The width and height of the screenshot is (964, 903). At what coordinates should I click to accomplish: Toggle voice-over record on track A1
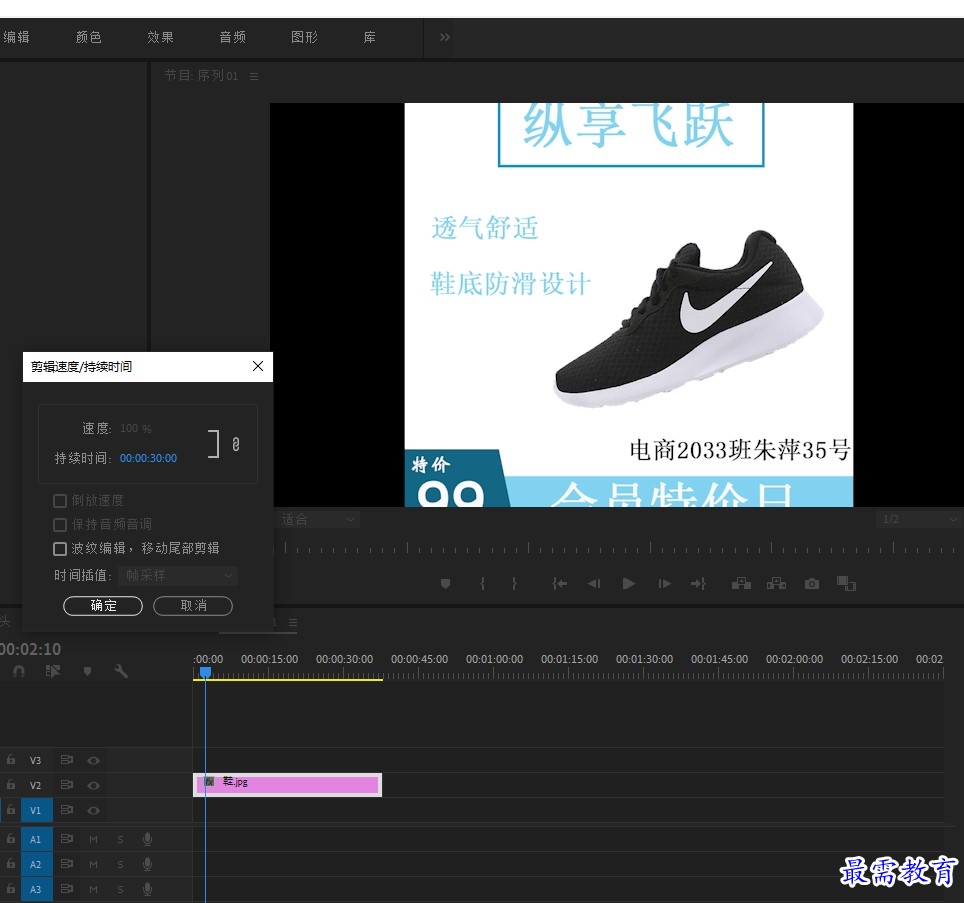(148, 839)
